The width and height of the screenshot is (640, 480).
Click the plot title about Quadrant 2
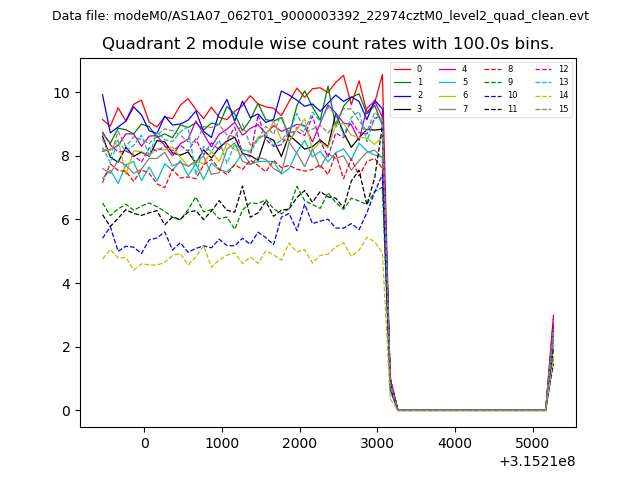pos(328,44)
